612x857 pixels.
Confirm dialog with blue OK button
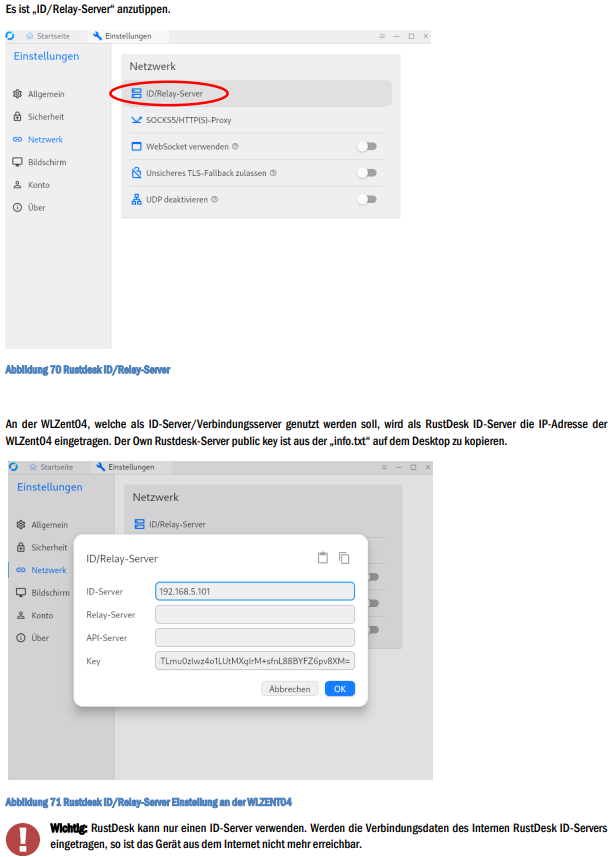340,689
